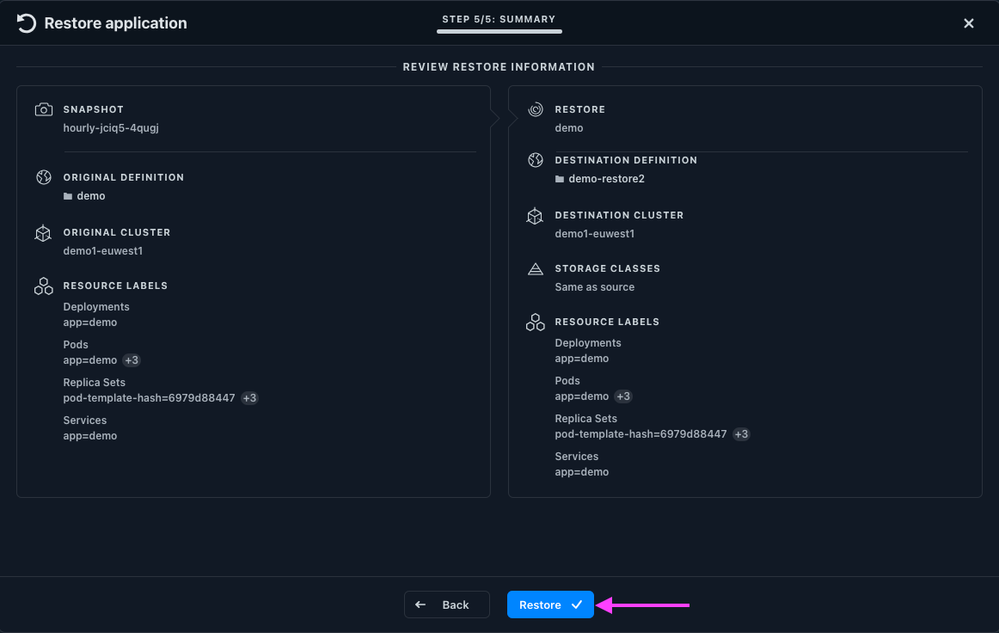Click the Original Definition globe icon
The height and width of the screenshot is (633, 999).
[43, 177]
